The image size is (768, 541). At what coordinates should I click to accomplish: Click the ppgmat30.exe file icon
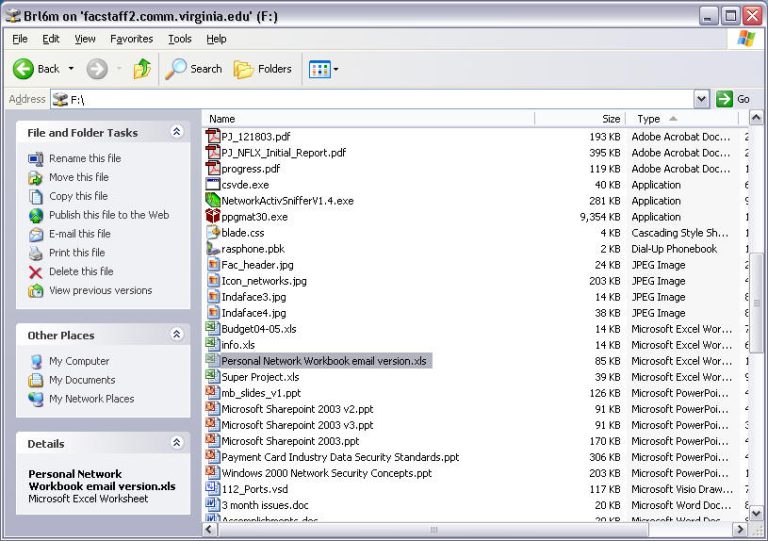click(x=212, y=216)
